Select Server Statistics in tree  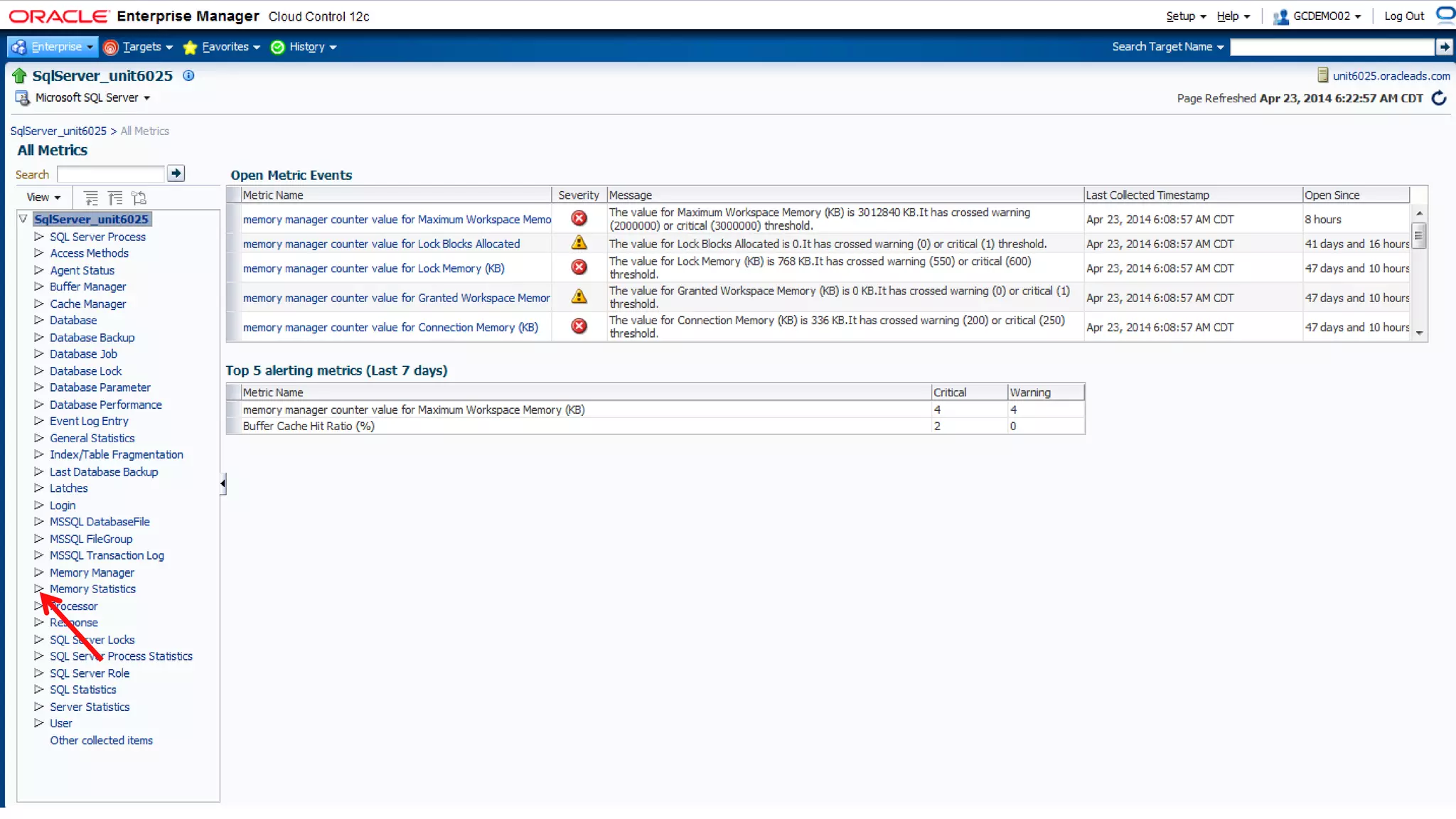[x=90, y=707]
